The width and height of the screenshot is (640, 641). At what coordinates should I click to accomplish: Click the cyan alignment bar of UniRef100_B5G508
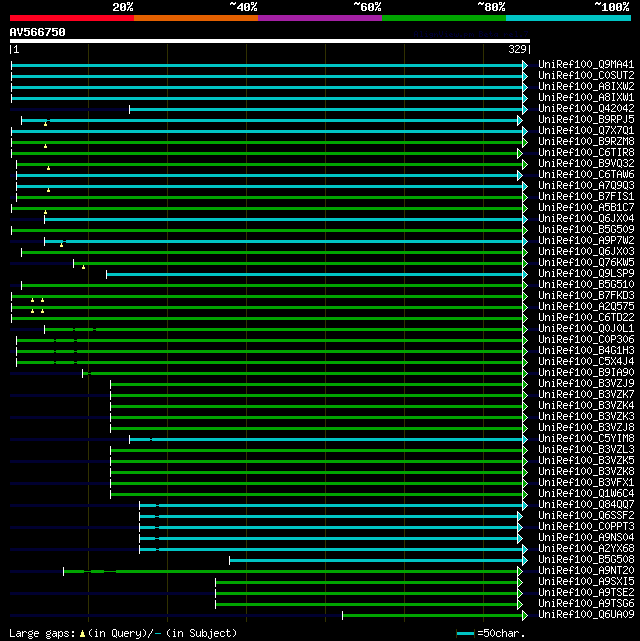(x=376, y=560)
